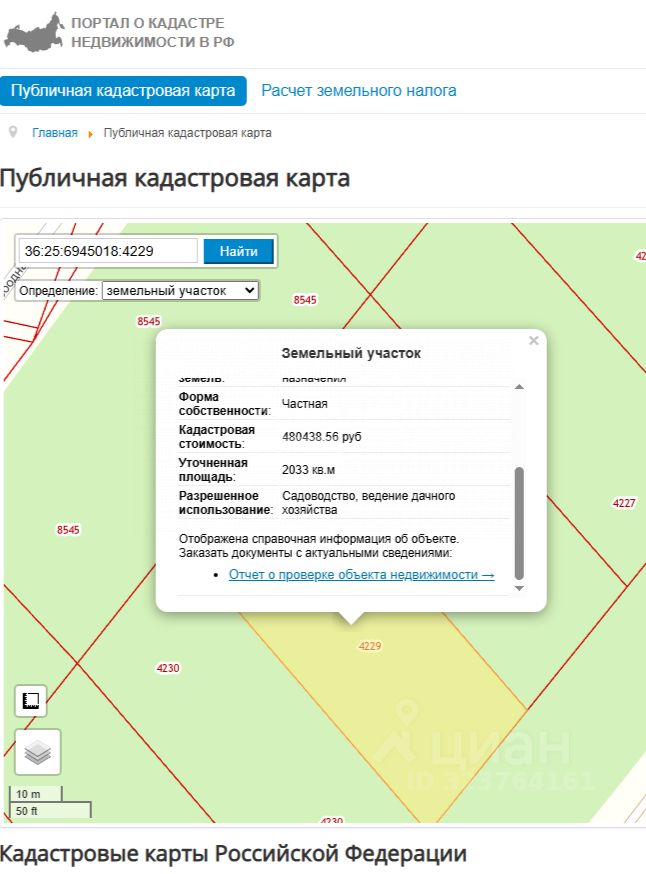The height and width of the screenshot is (874, 646).
Task: Click ПОРТАЛ О КАДАСТРЕ НЕДВИЖИМОСТИ title
Action: point(153,32)
